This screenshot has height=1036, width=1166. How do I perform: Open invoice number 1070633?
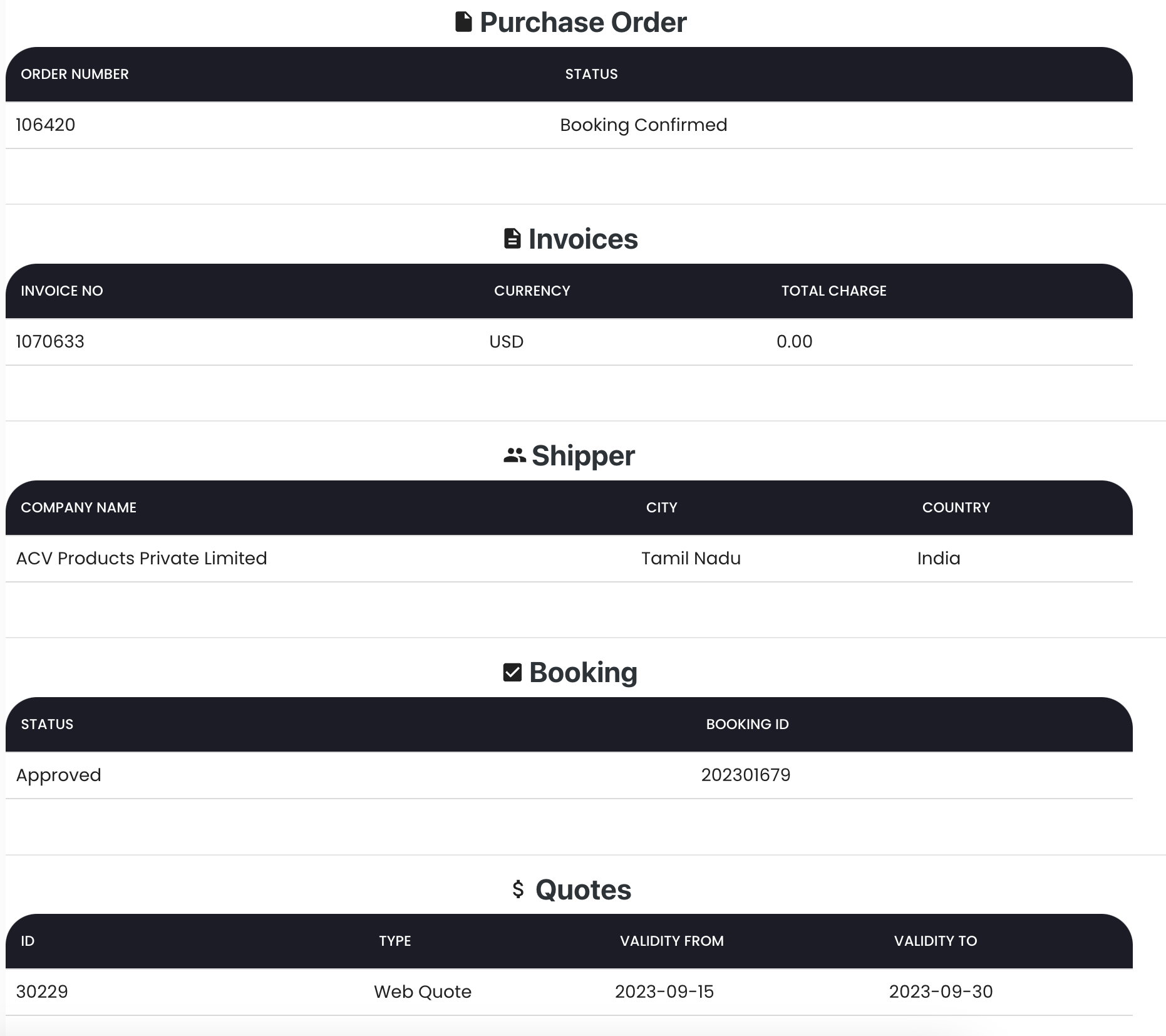[50, 342]
